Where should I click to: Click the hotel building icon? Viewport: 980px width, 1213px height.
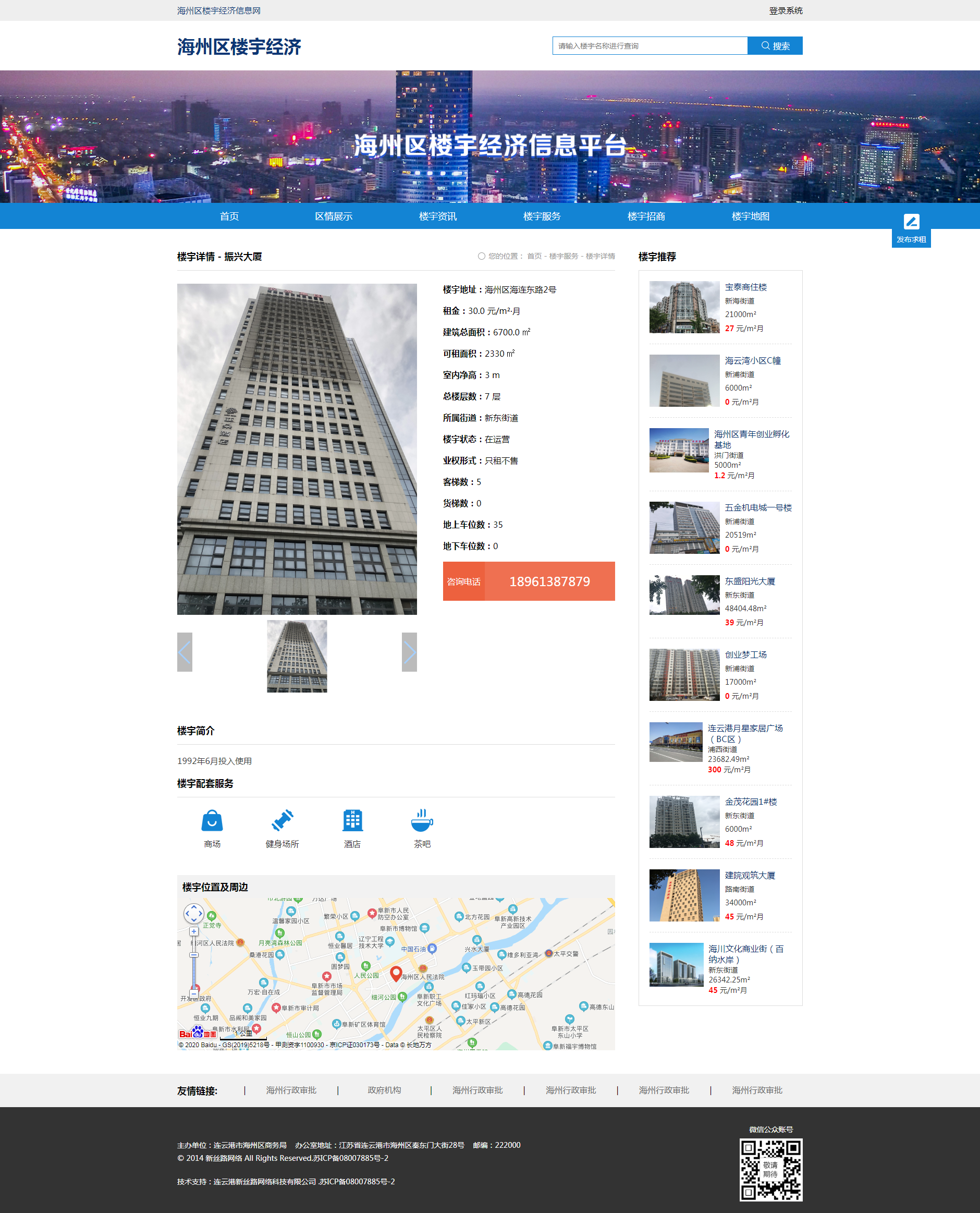[352, 820]
